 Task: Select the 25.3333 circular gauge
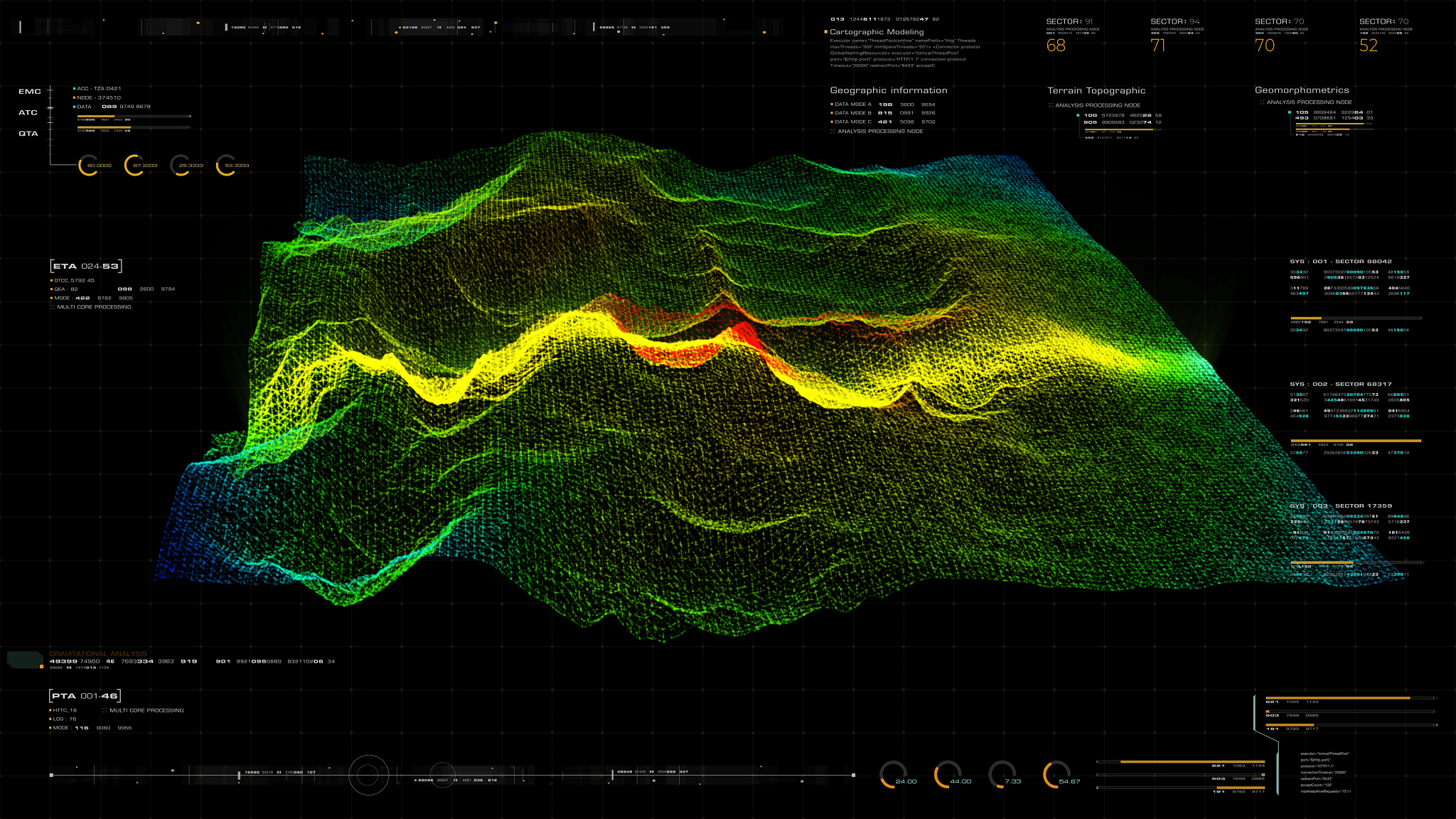[x=181, y=165]
